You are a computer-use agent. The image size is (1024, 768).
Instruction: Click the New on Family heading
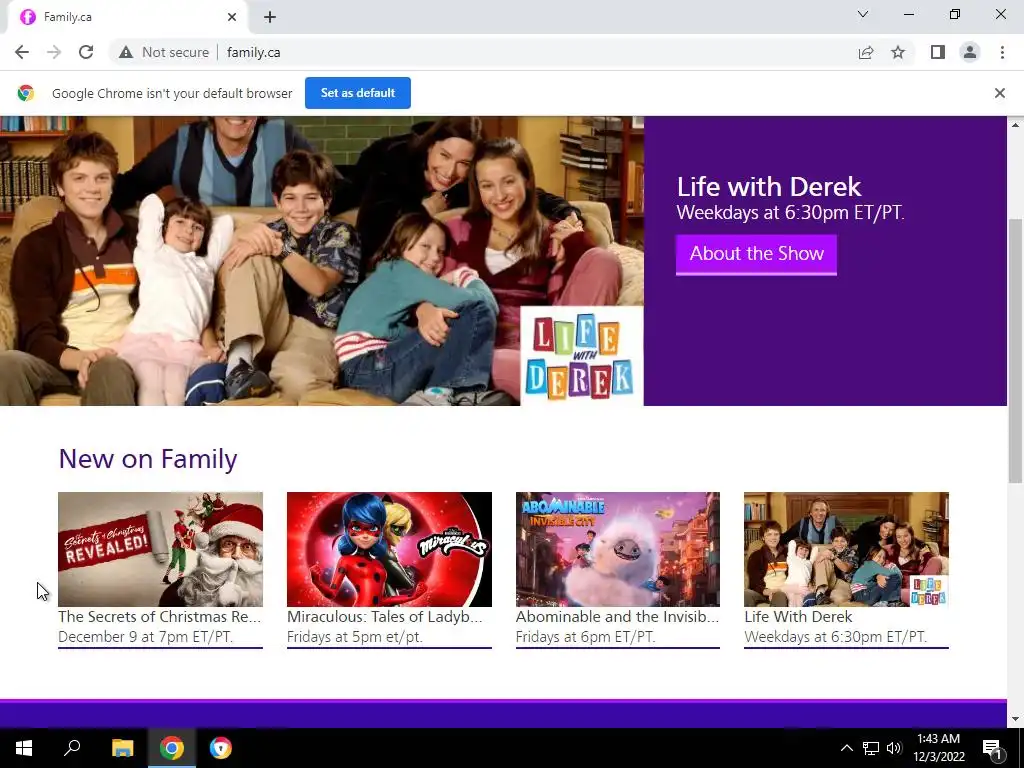click(148, 459)
